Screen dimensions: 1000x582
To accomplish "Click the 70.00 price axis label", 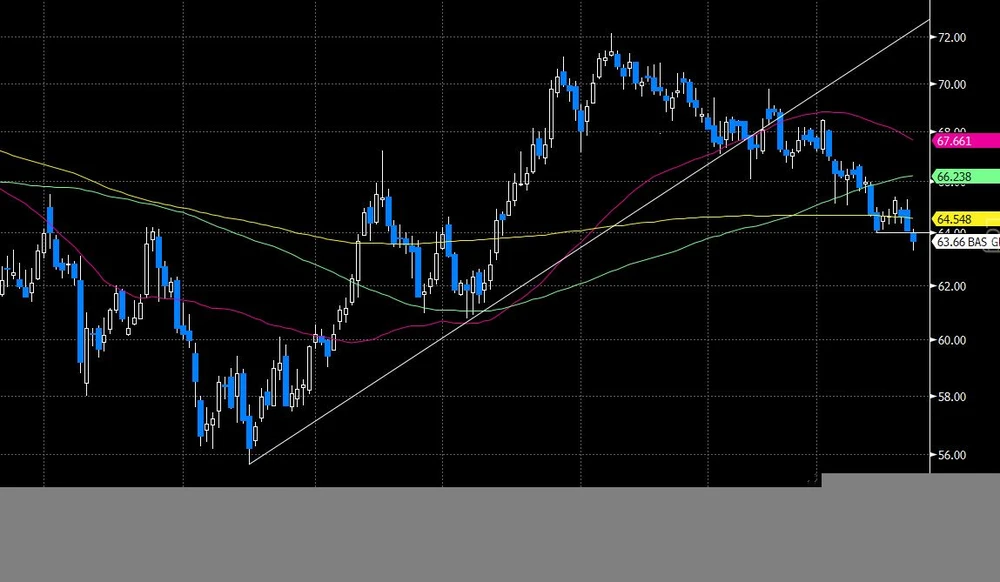I will click(x=950, y=85).
